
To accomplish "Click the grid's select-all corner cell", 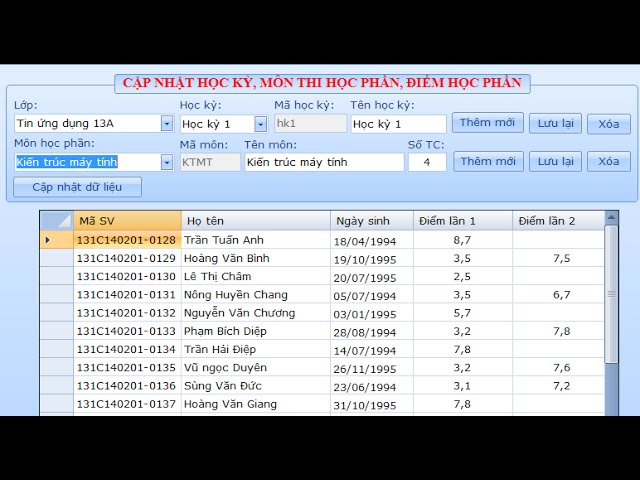I will click(56, 220).
